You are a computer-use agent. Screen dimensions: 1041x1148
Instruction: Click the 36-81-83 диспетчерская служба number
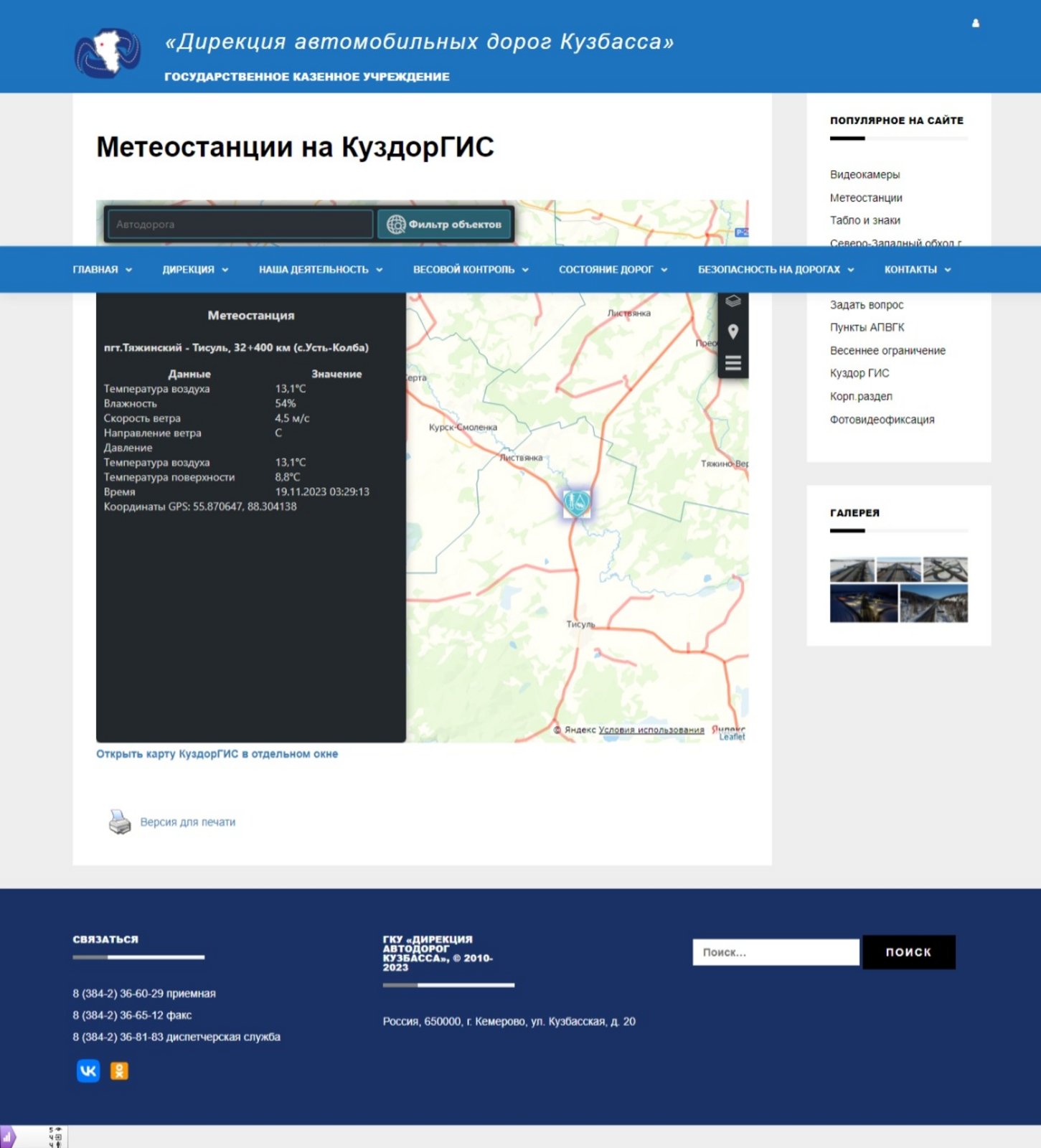(176, 1037)
